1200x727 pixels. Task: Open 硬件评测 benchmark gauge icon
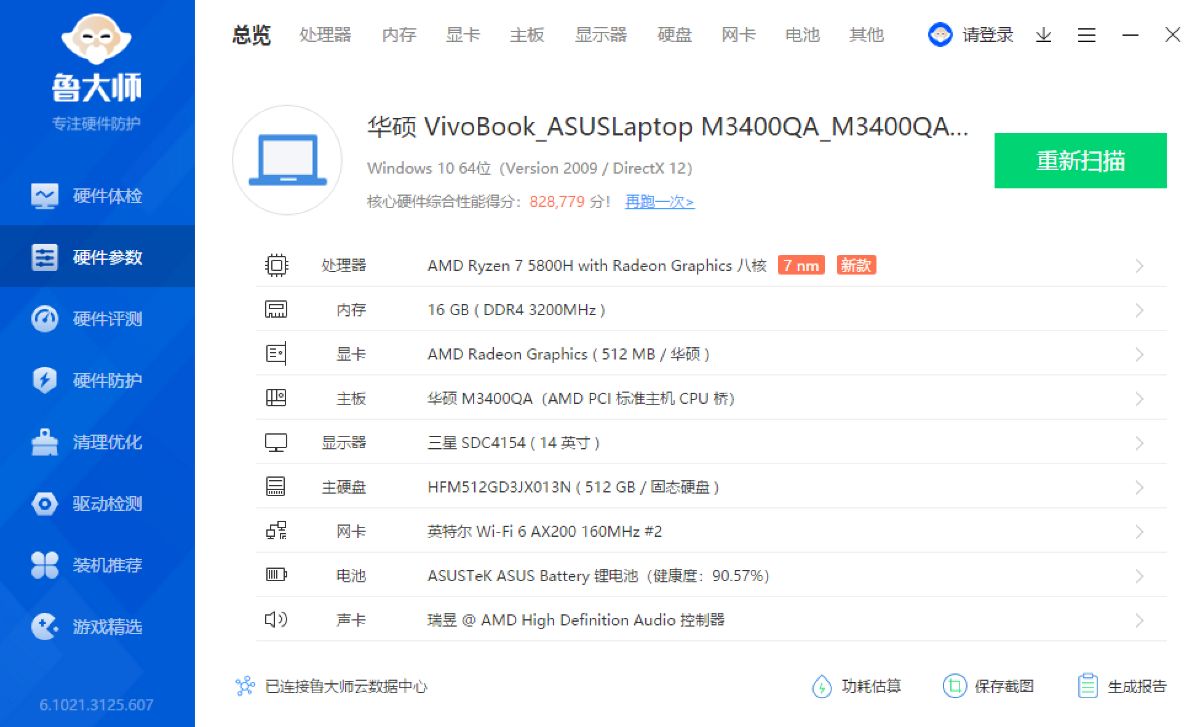click(x=45, y=319)
